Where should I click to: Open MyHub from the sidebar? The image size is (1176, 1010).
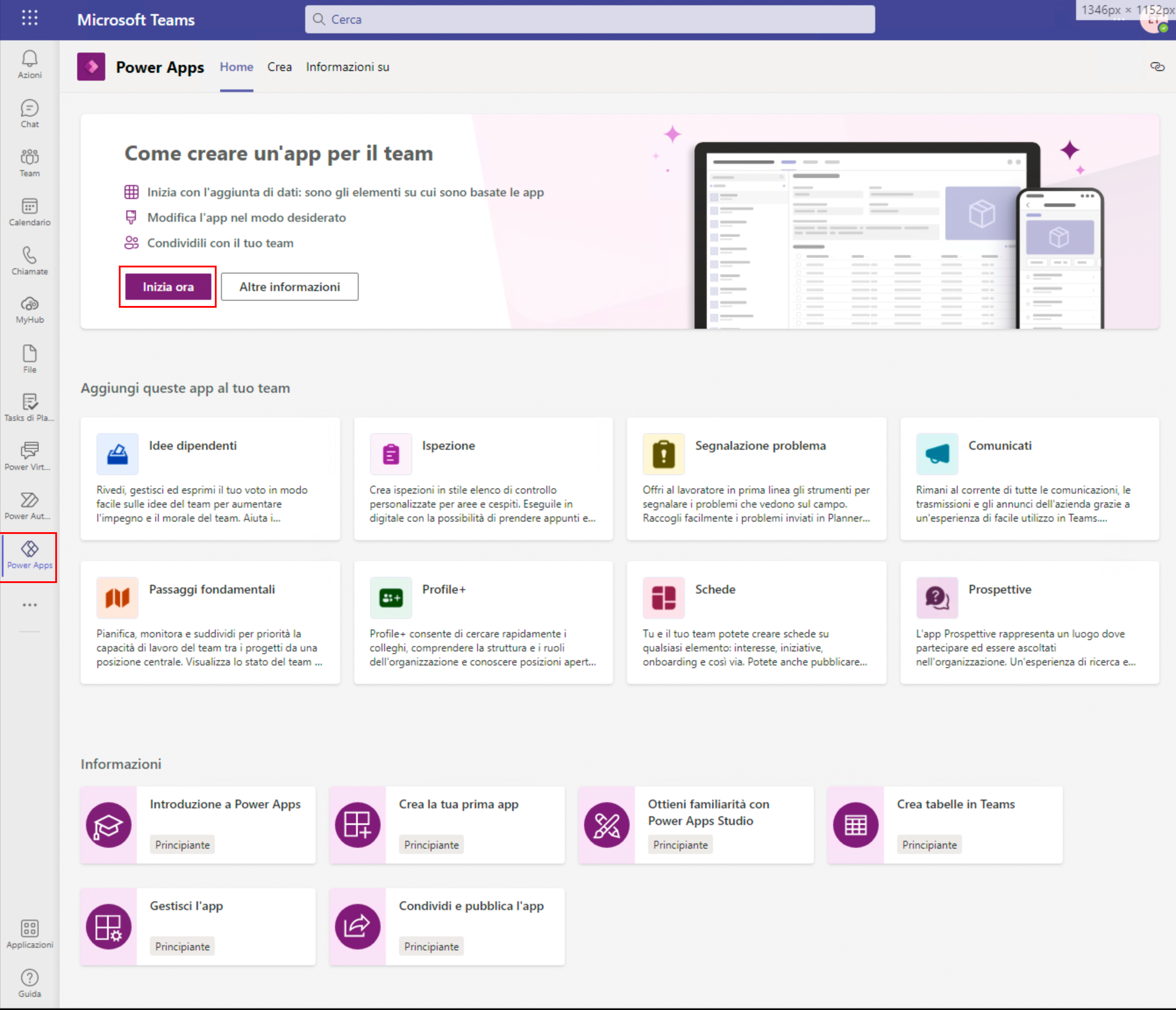pos(29,310)
